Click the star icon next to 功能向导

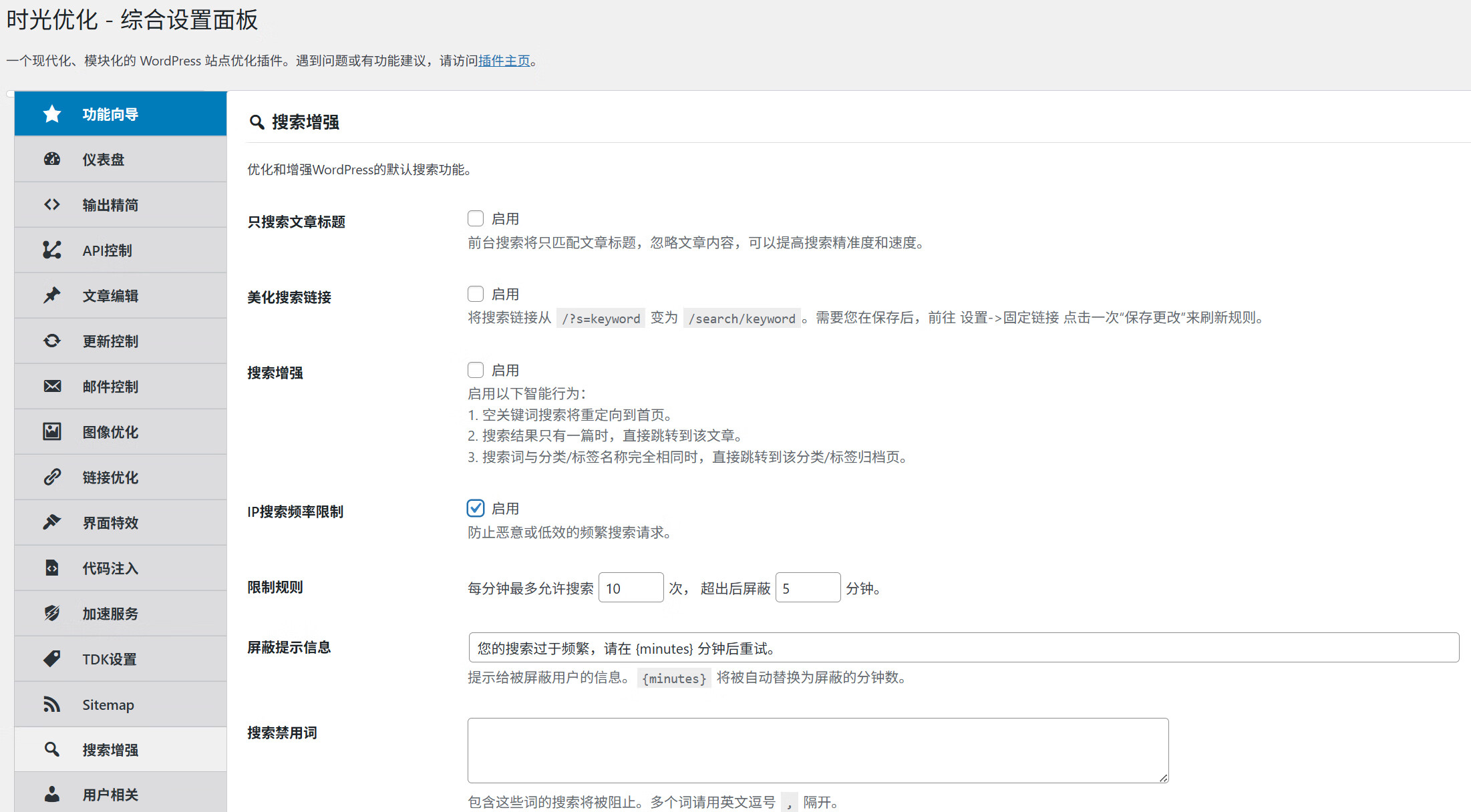(52, 114)
